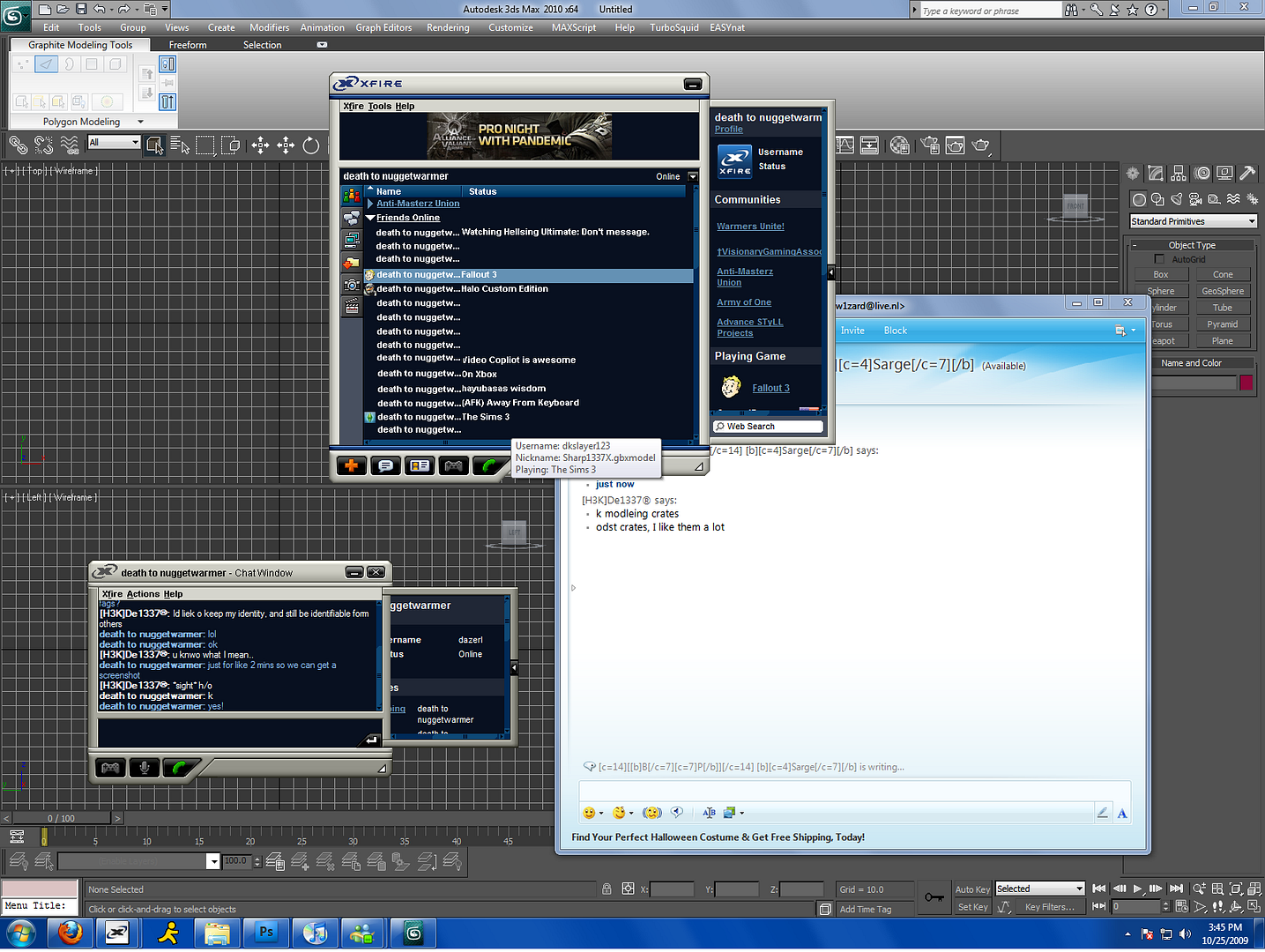Click Xfire Add Friend plus button
Viewport: 1265px width, 952px height.
point(351,465)
